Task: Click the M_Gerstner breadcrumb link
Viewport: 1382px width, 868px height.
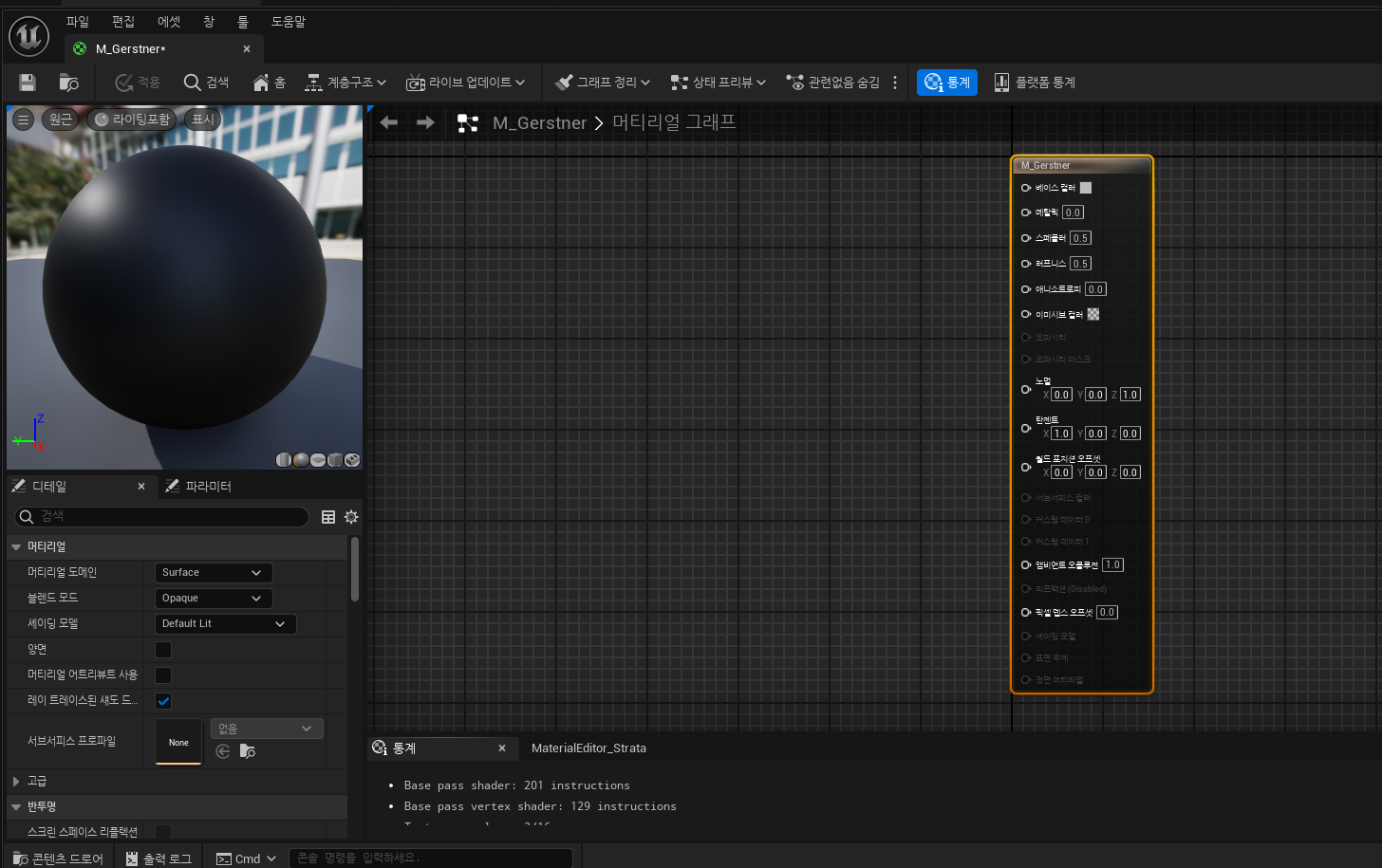Action: (539, 123)
